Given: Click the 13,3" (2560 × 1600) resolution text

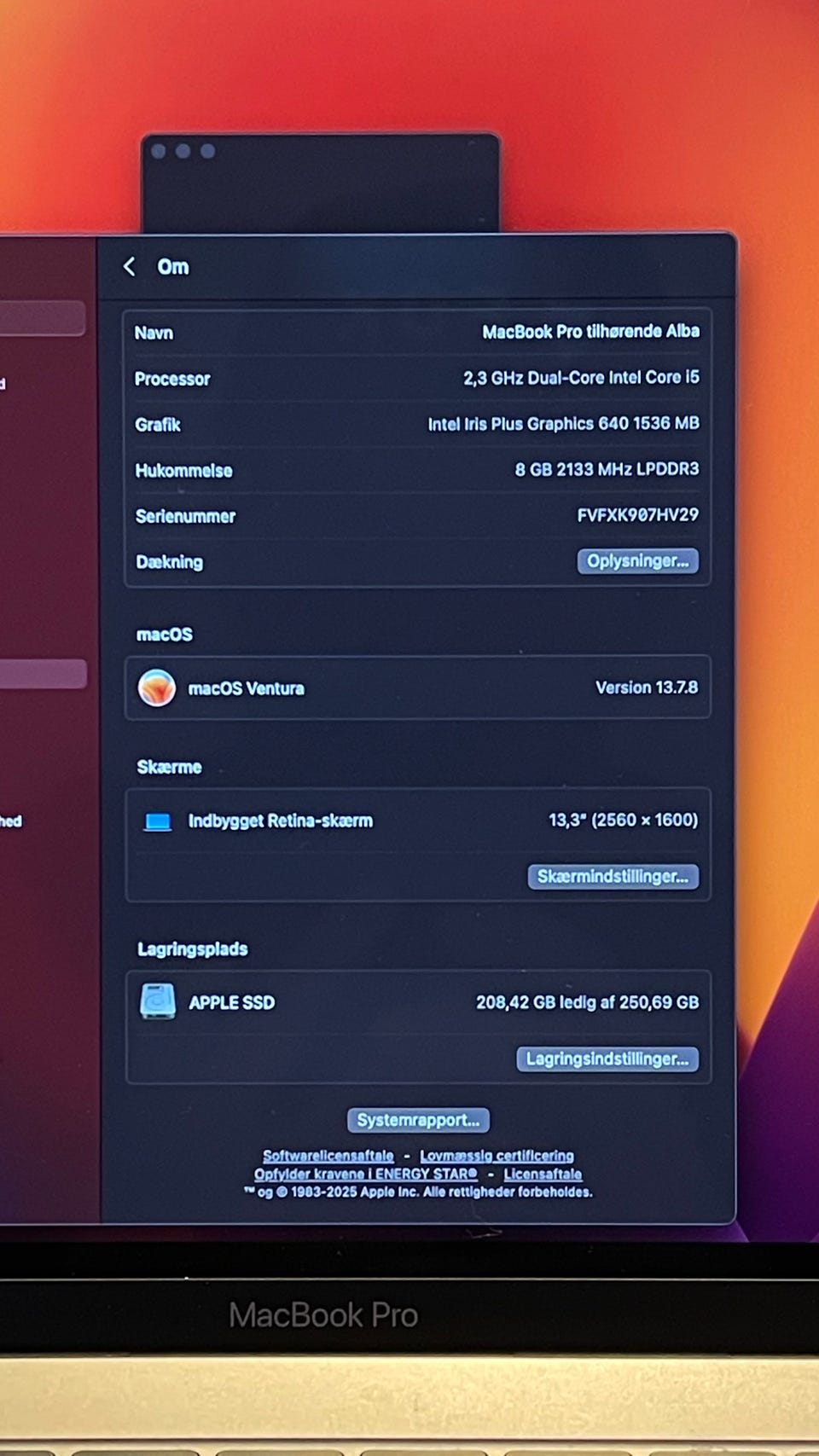Looking at the screenshot, I should [623, 821].
